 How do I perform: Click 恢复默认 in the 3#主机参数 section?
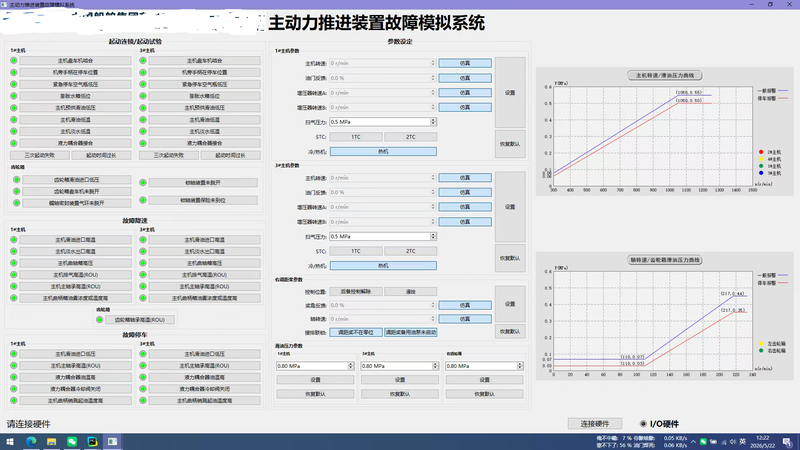[x=510, y=258]
